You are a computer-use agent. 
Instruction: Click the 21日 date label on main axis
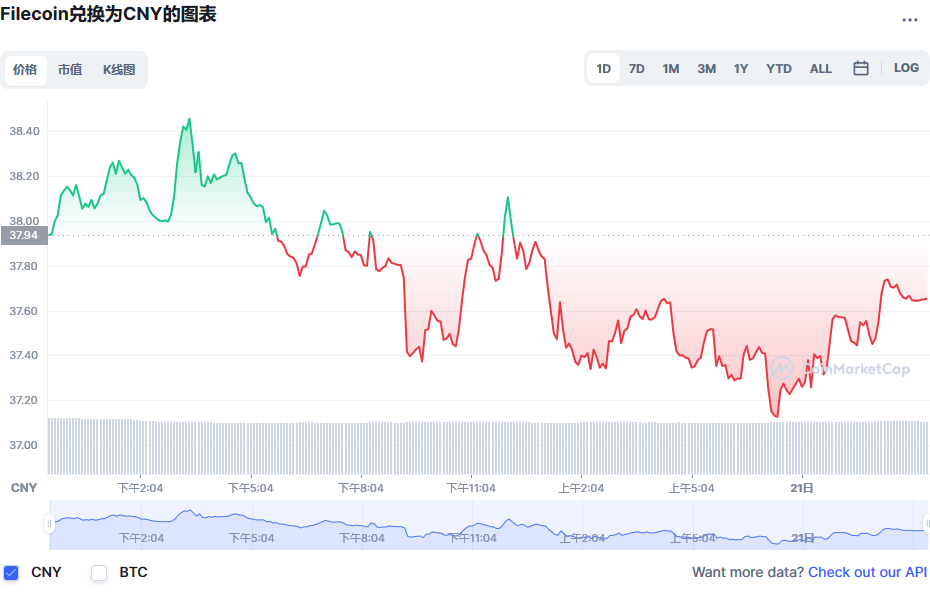click(x=802, y=488)
